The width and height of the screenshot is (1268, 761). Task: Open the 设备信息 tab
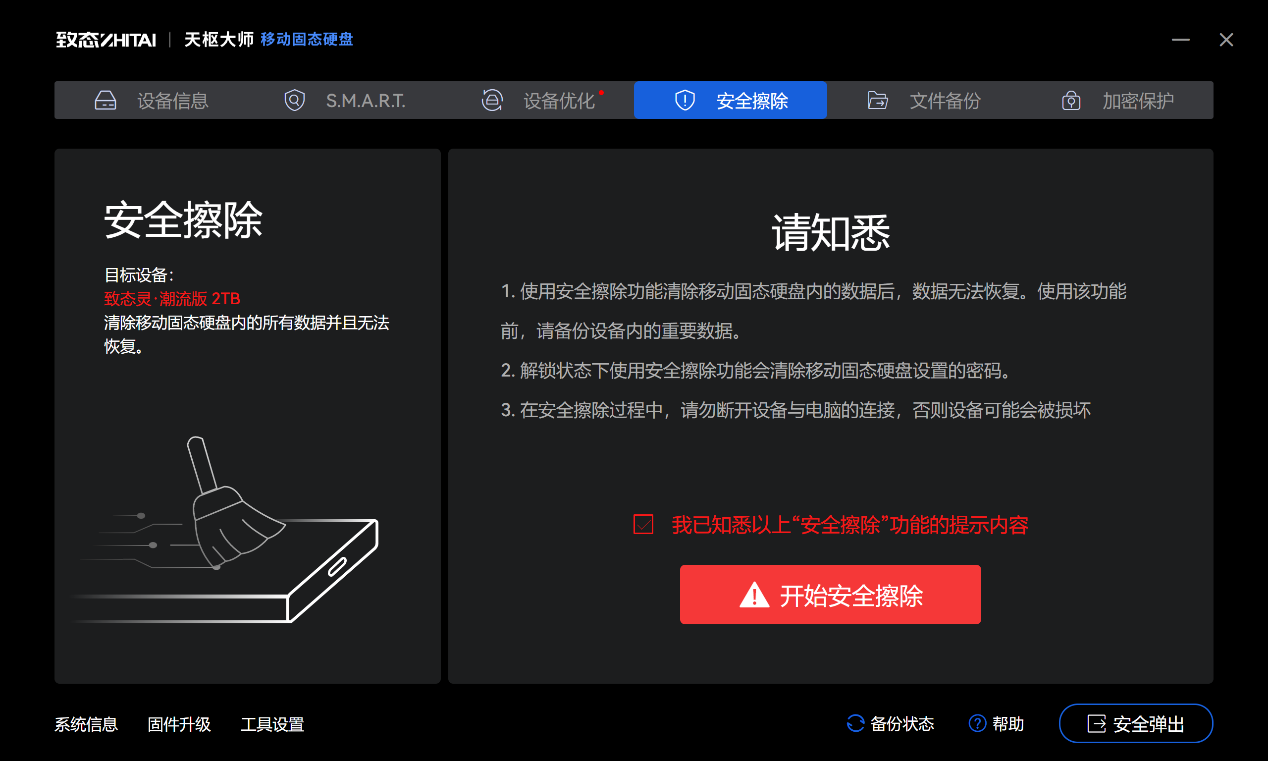(151, 100)
